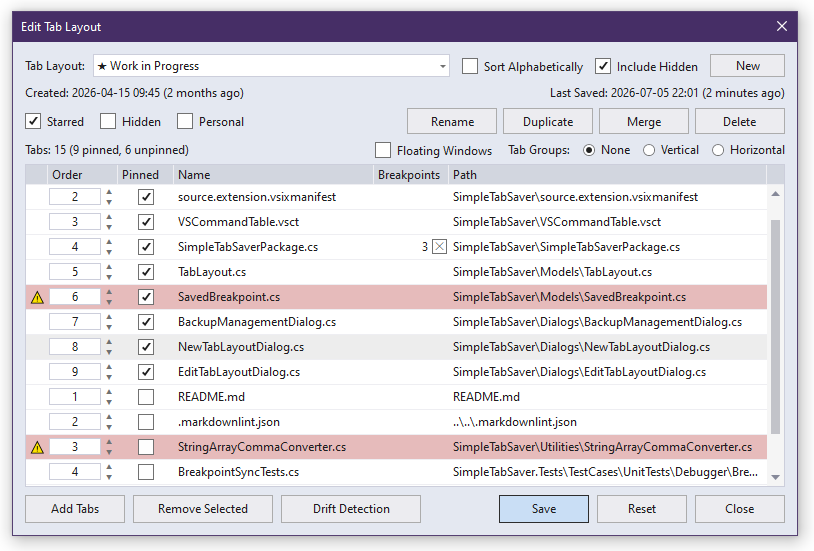Pin the README.md tab
The height and width of the screenshot is (551, 814).
(146, 397)
